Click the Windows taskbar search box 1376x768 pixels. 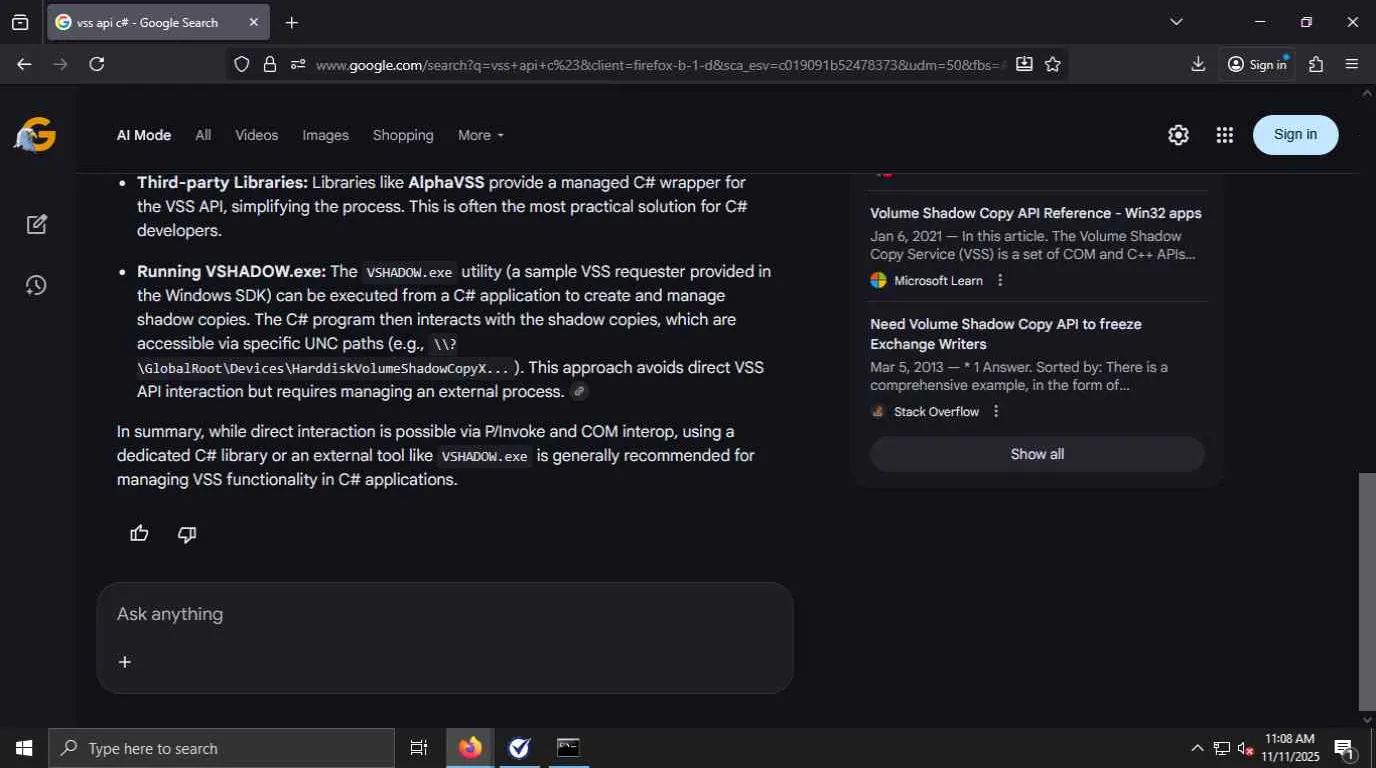pyautogui.click(x=221, y=748)
